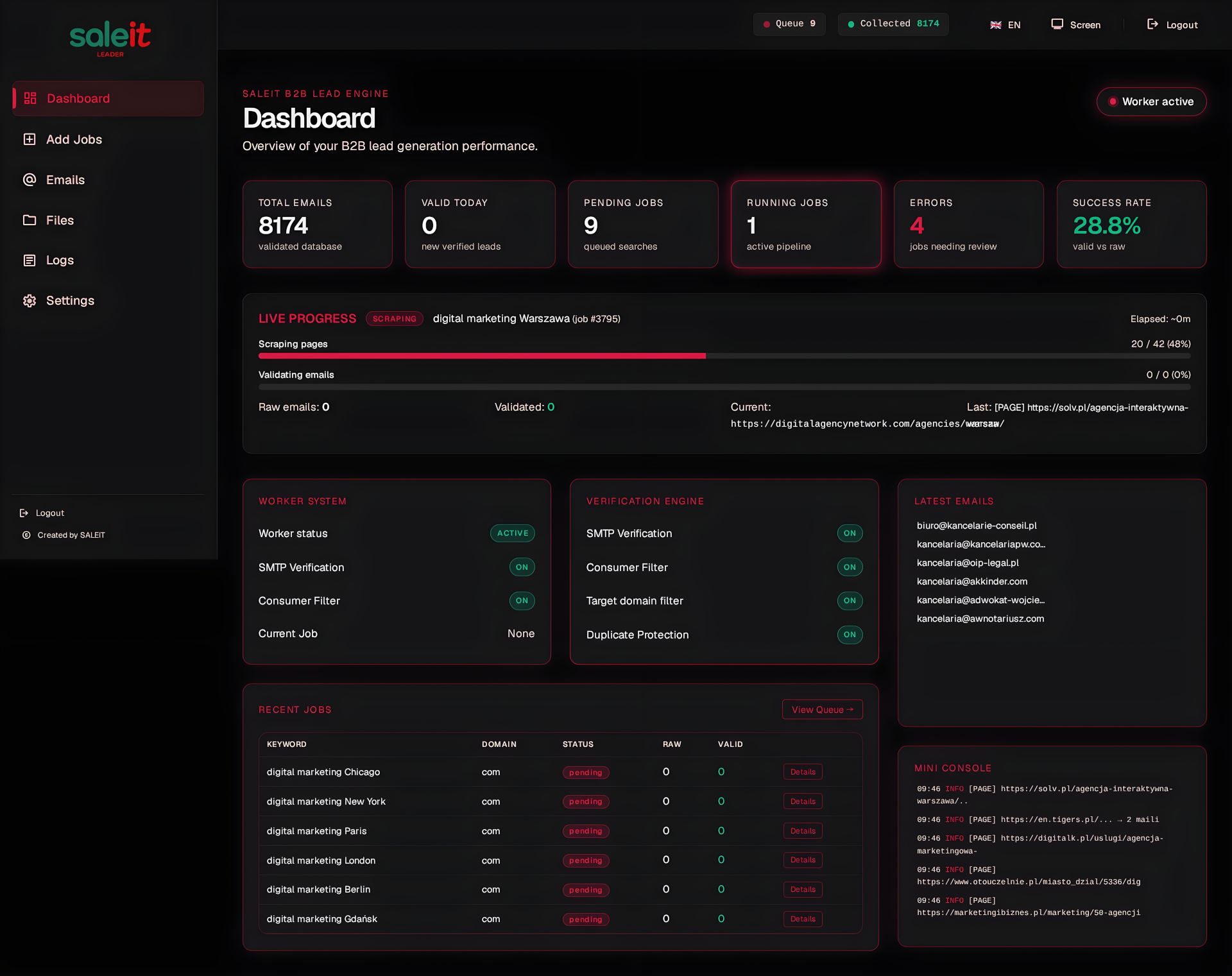Open the Total Emails 8174 card

point(318,224)
